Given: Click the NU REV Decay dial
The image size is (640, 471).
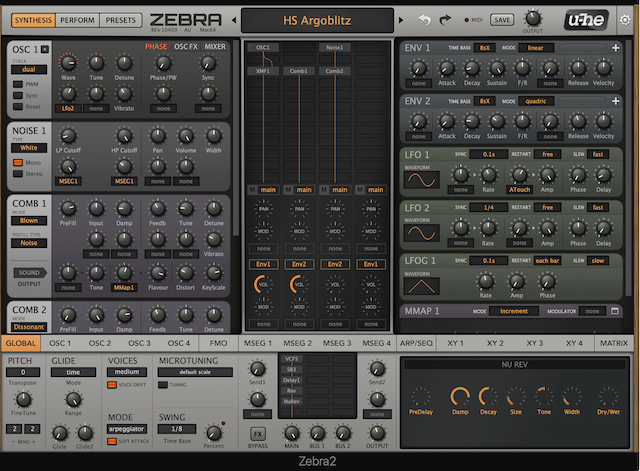Looking at the screenshot, I should point(488,397).
